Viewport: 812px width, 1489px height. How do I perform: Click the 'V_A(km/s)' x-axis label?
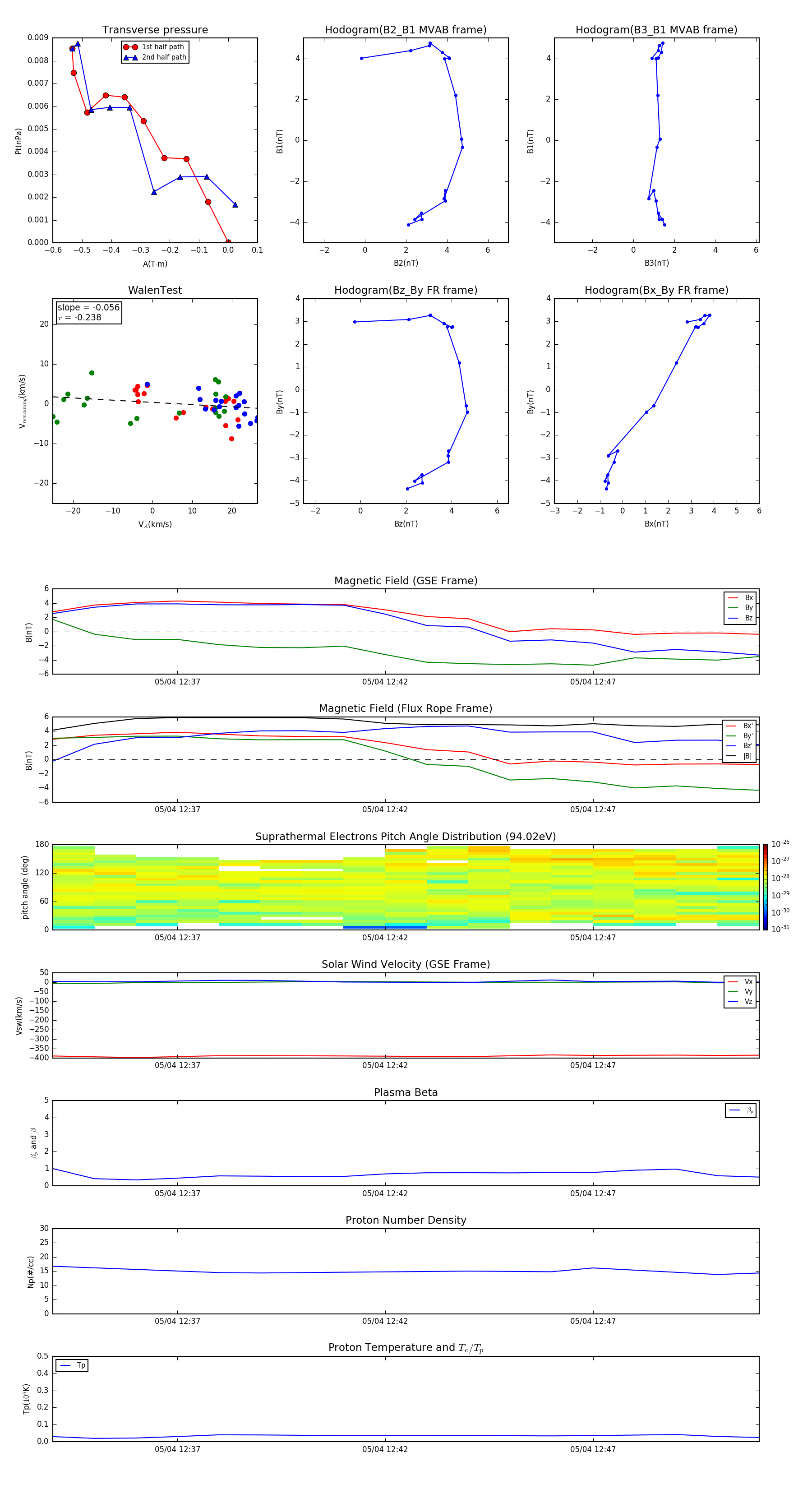tap(155, 524)
